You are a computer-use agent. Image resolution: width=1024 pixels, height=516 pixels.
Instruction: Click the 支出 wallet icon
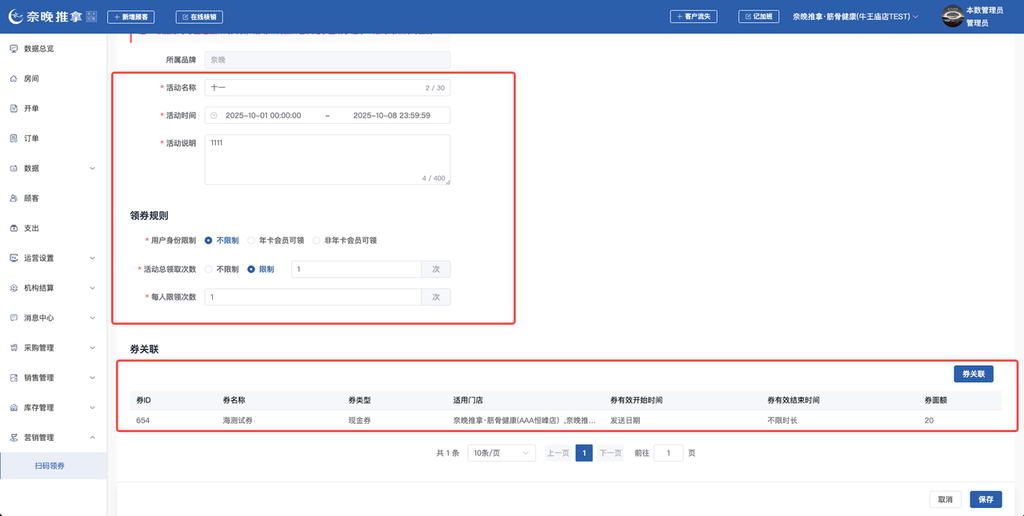[14, 228]
